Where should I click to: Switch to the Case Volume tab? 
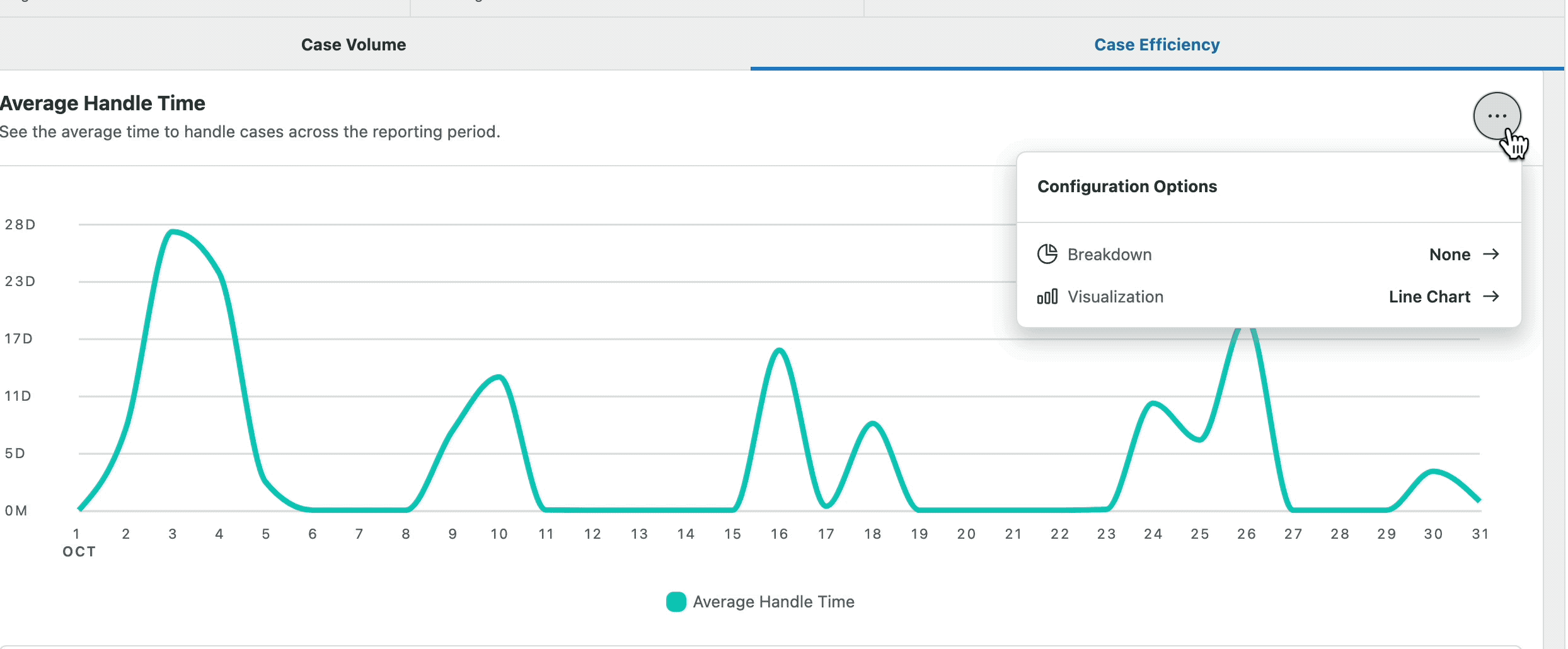coord(354,45)
